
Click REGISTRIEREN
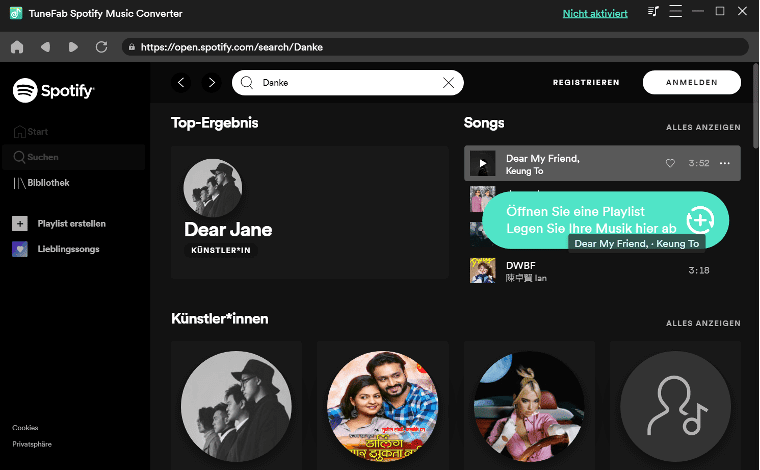[586, 82]
